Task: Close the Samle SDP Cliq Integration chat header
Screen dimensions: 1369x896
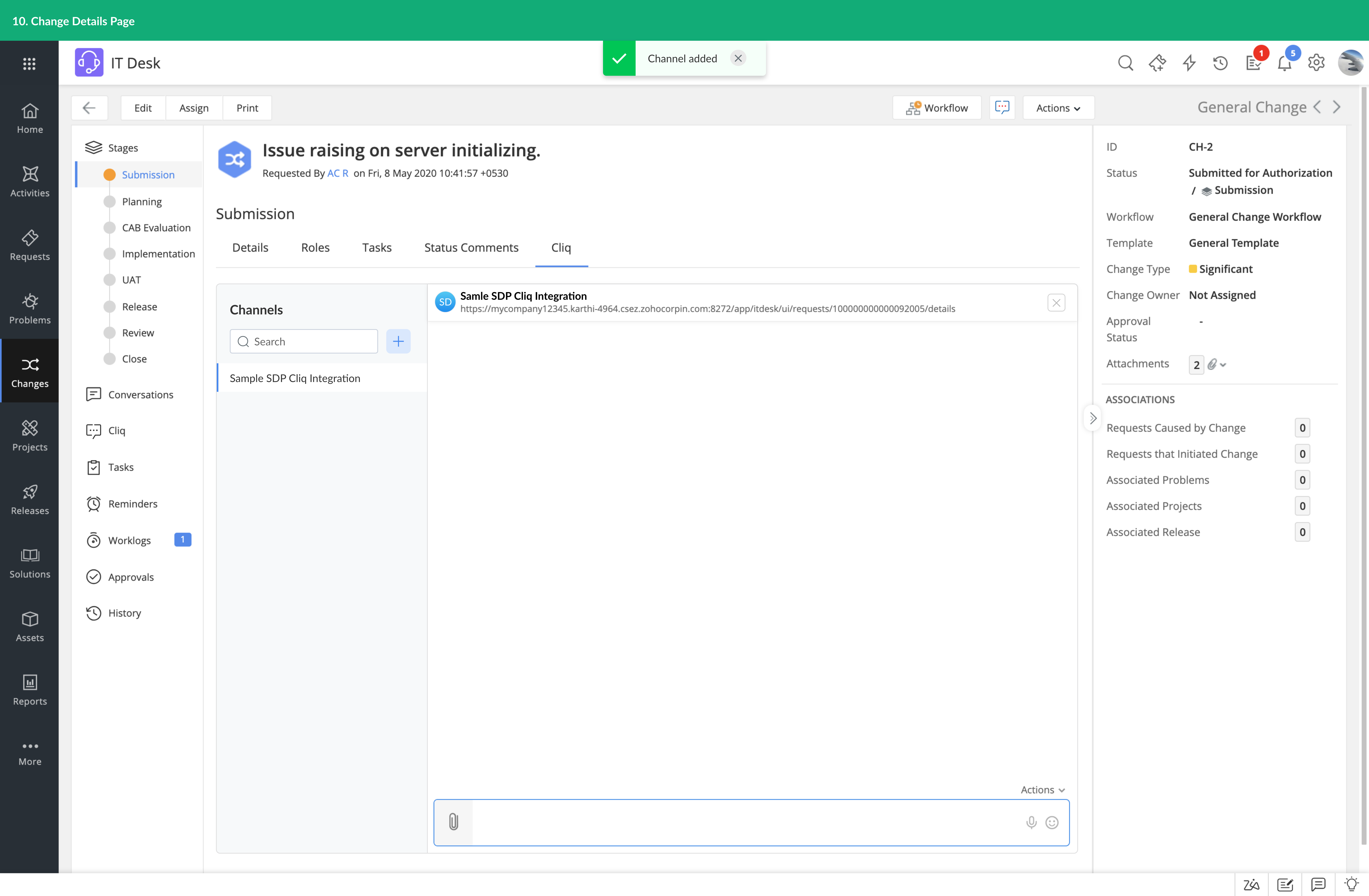Action: click(1056, 302)
